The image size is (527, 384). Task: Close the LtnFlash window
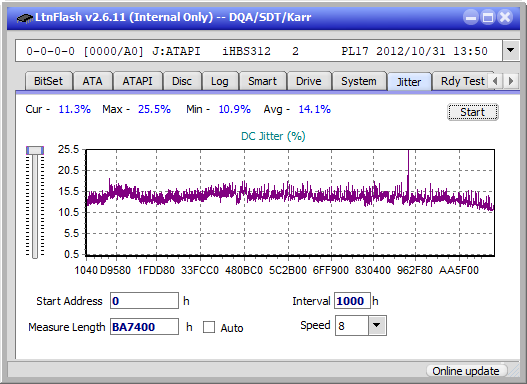pos(505,17)
